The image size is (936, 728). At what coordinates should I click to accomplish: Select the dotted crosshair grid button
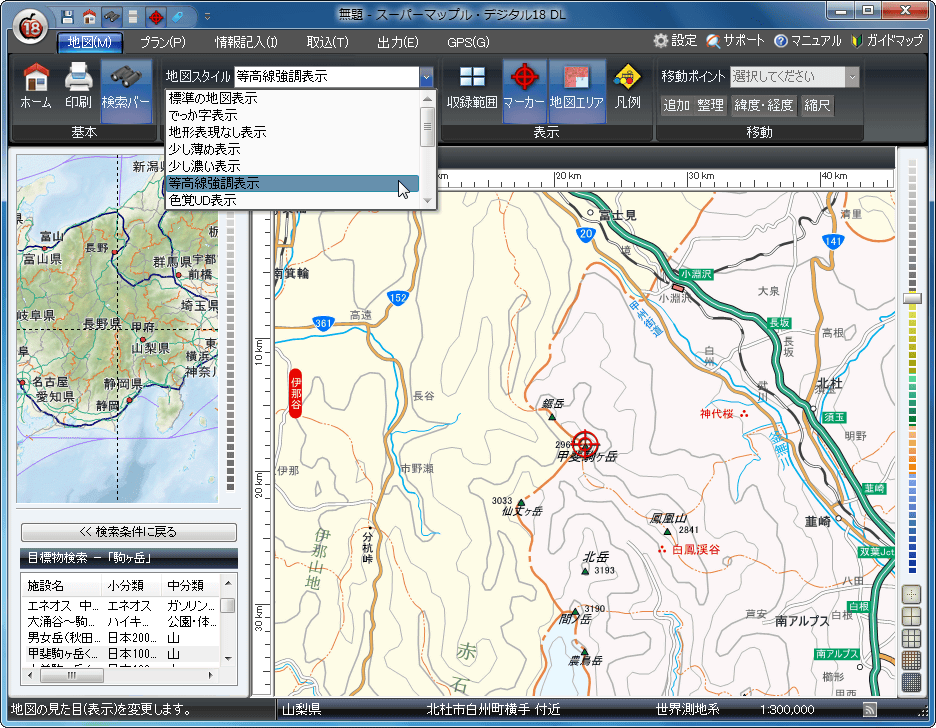click(x=911, y=594)
